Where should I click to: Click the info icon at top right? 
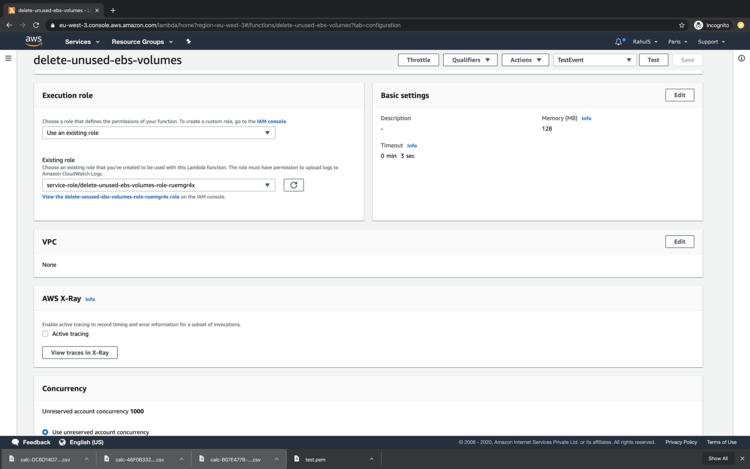[741, 59]
